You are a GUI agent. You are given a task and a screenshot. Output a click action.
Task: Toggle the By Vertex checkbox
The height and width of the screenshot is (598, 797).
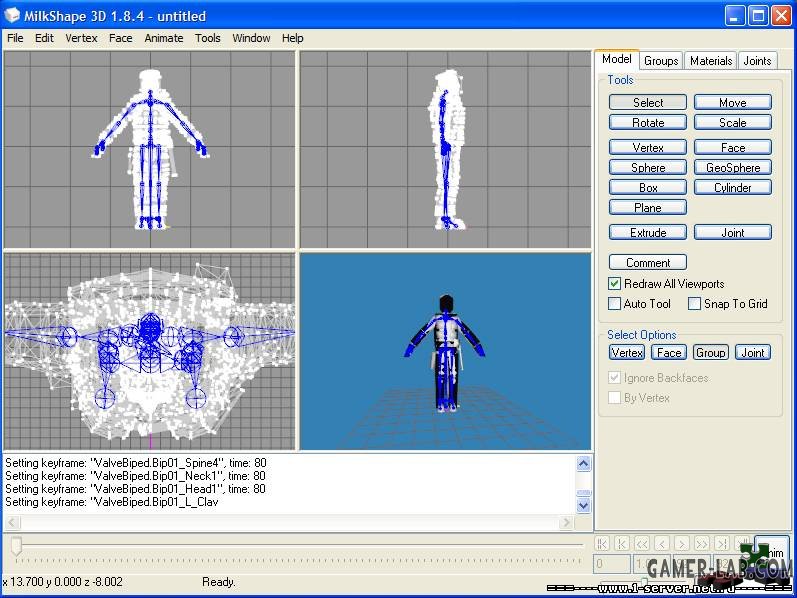(615, 398)
